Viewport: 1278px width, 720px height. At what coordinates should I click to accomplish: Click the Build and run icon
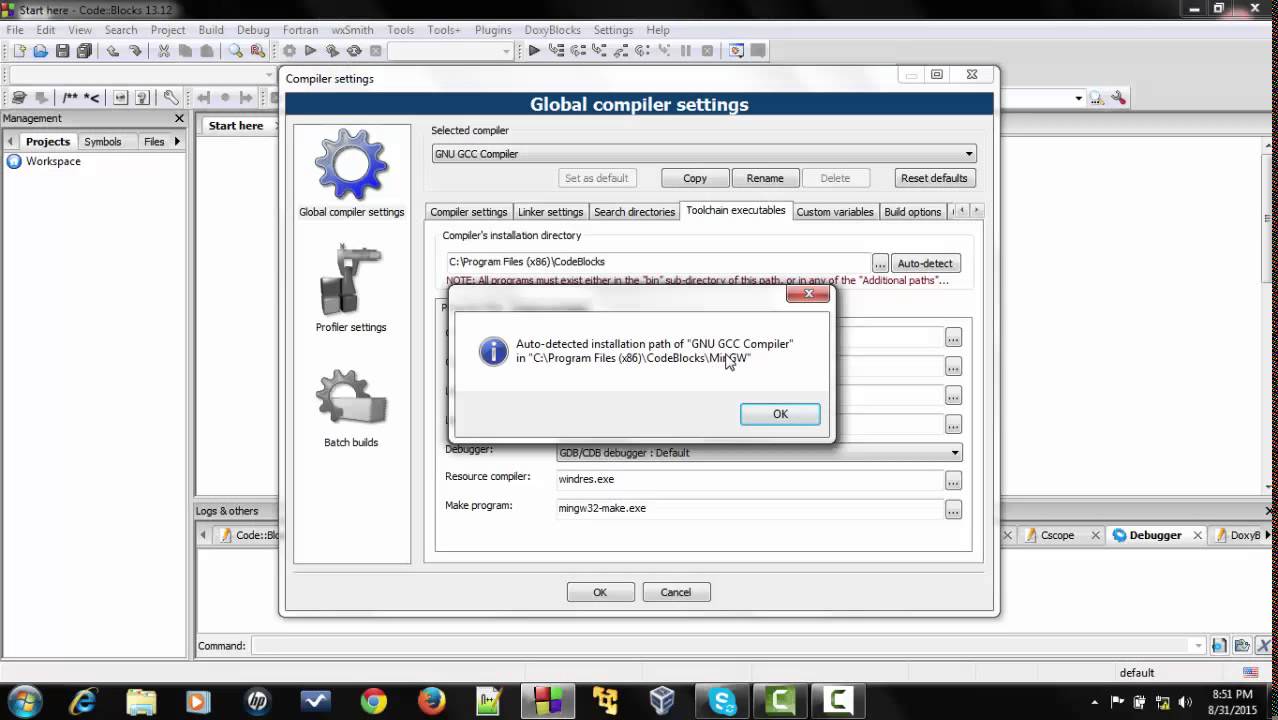[333, 51]
